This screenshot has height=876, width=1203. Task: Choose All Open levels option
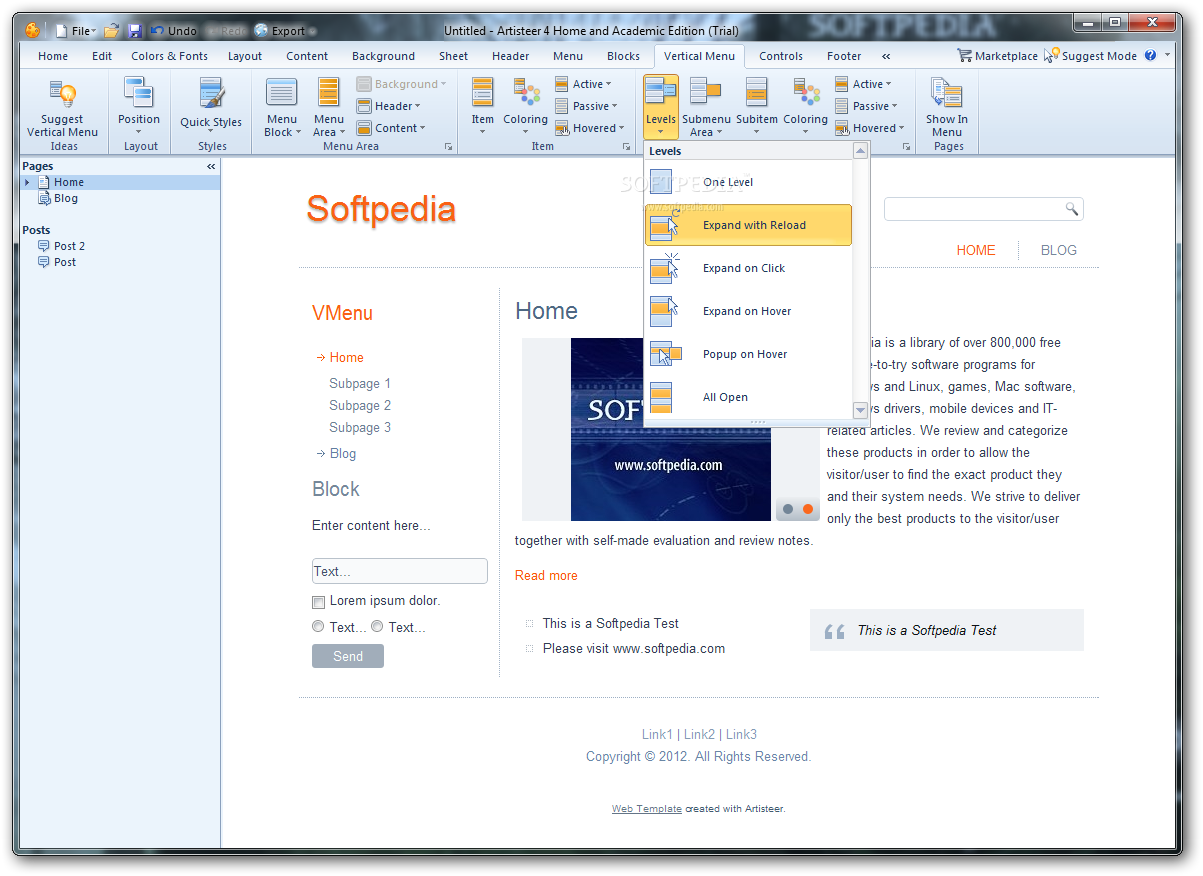coord(748,397)
